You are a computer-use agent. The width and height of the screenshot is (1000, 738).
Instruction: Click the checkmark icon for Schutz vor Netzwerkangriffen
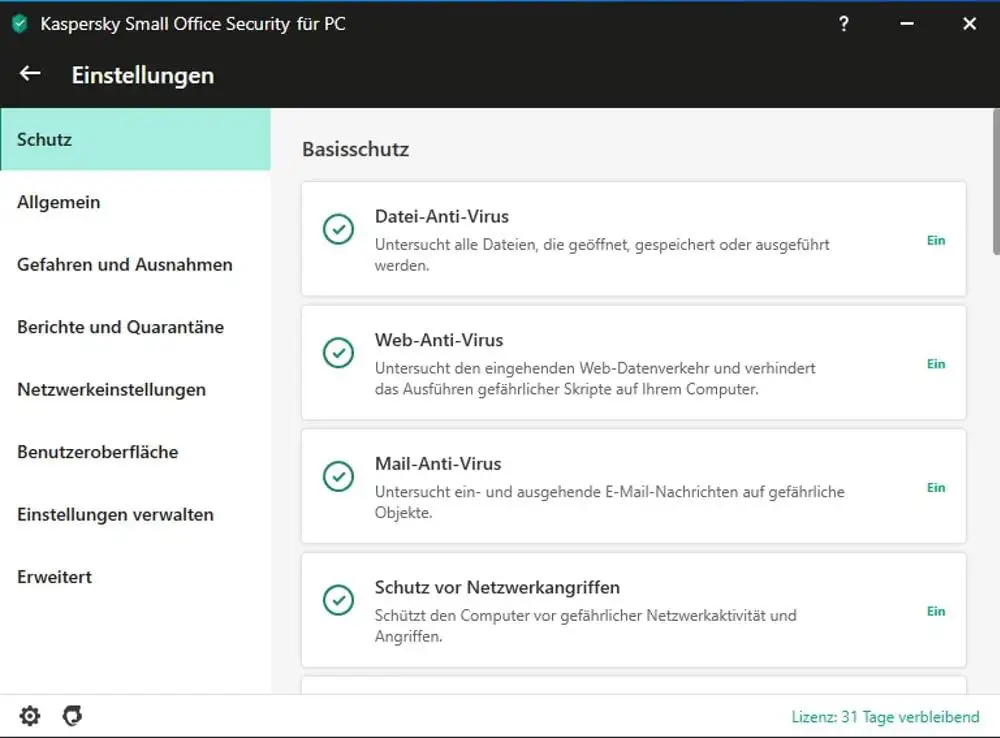(338, 600)
